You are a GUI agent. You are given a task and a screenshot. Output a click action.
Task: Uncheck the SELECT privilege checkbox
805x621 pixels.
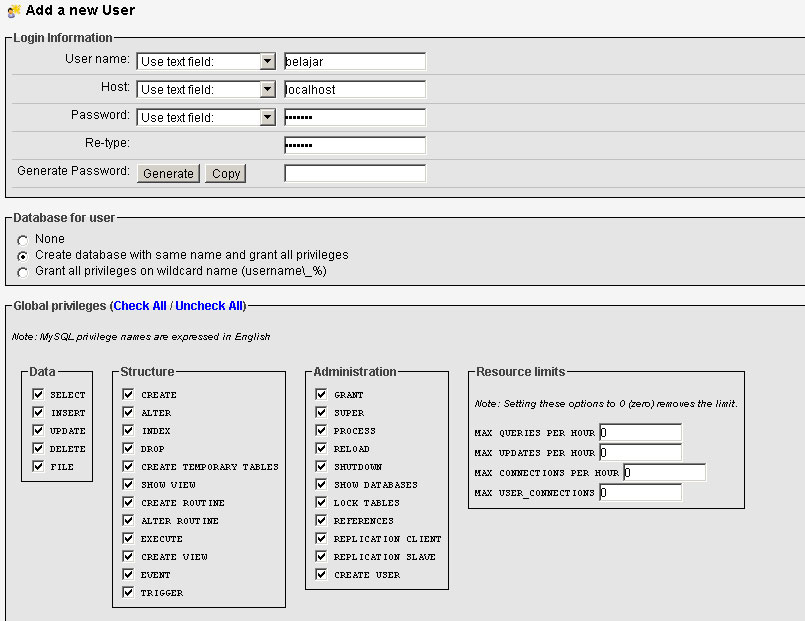[x=38, y=395]
